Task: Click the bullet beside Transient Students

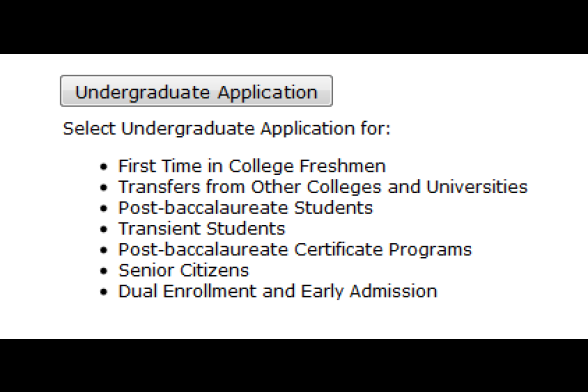Action: [104, 229]
